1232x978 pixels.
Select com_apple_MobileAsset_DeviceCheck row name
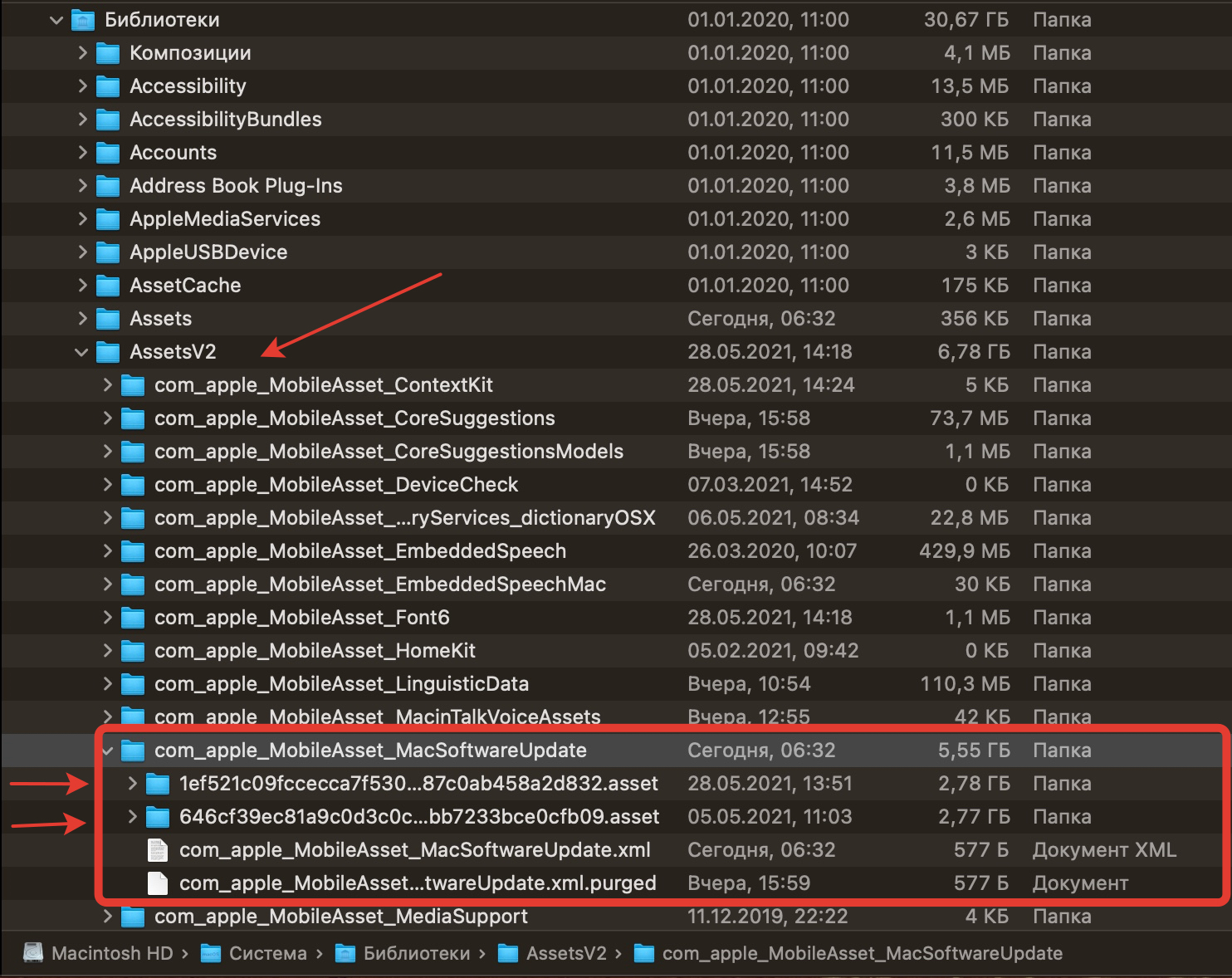pos(336,485)
